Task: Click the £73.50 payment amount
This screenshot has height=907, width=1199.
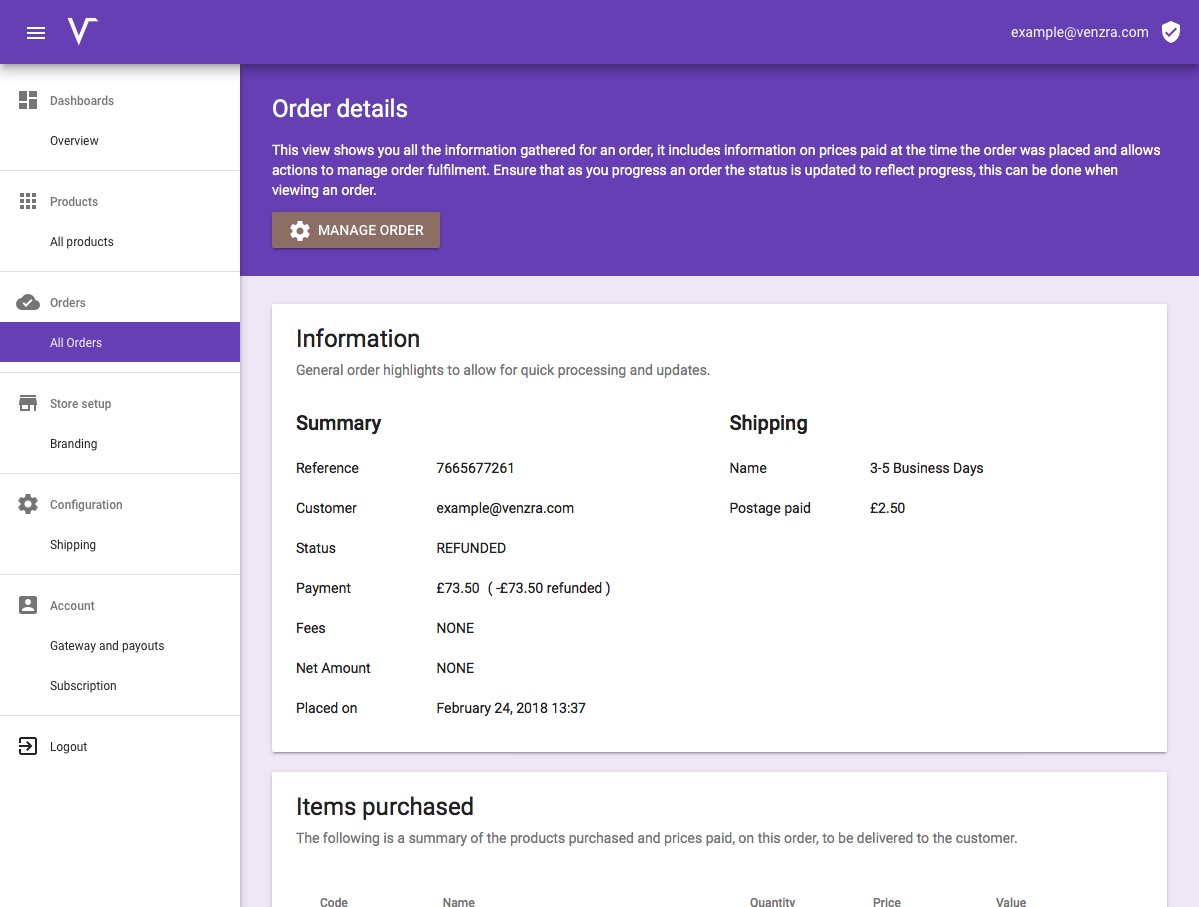Action: pyautogui.click(x=457, y=588)
